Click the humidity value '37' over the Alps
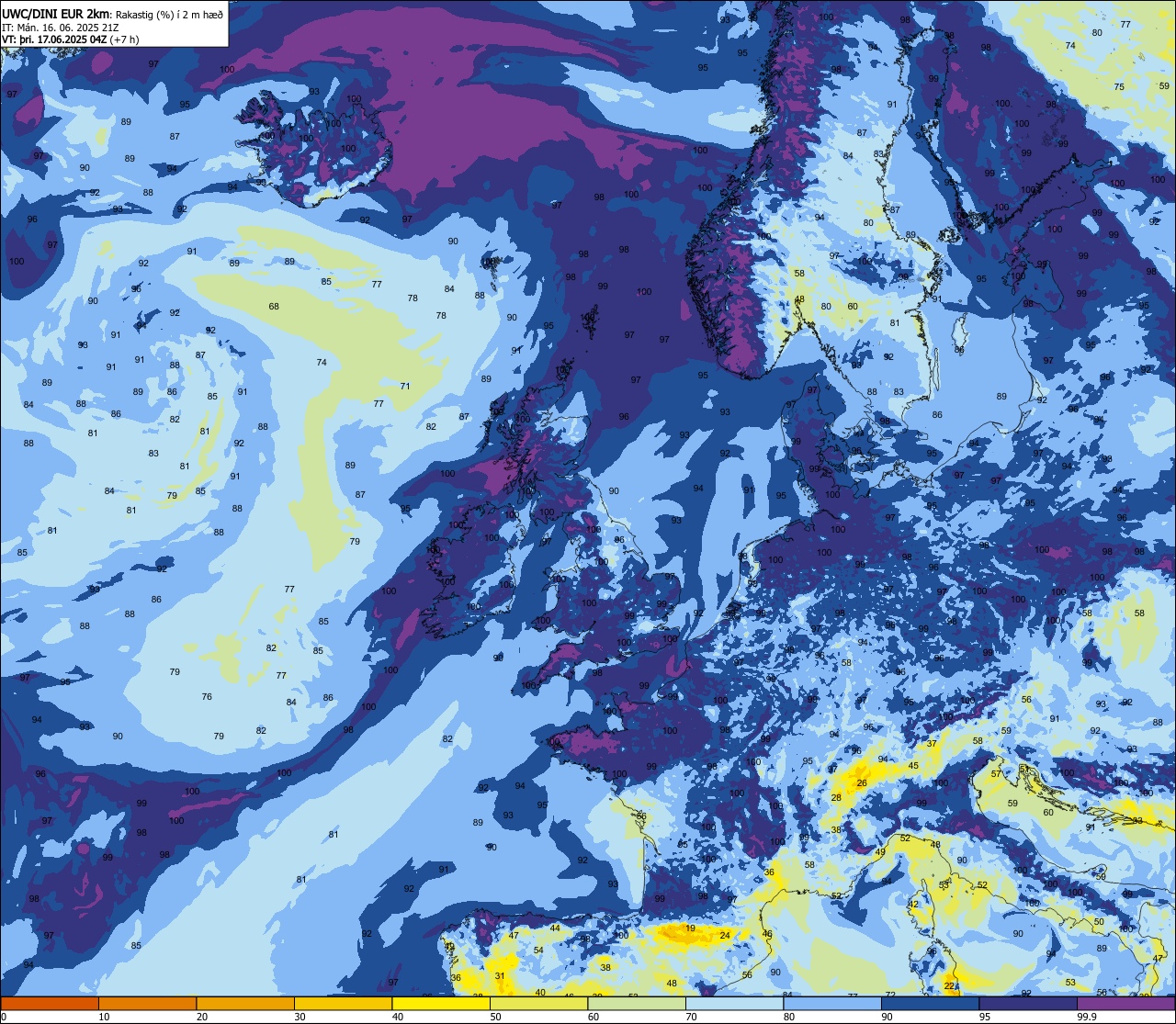Screen dimensions: 1176x1024 (932, 744)
